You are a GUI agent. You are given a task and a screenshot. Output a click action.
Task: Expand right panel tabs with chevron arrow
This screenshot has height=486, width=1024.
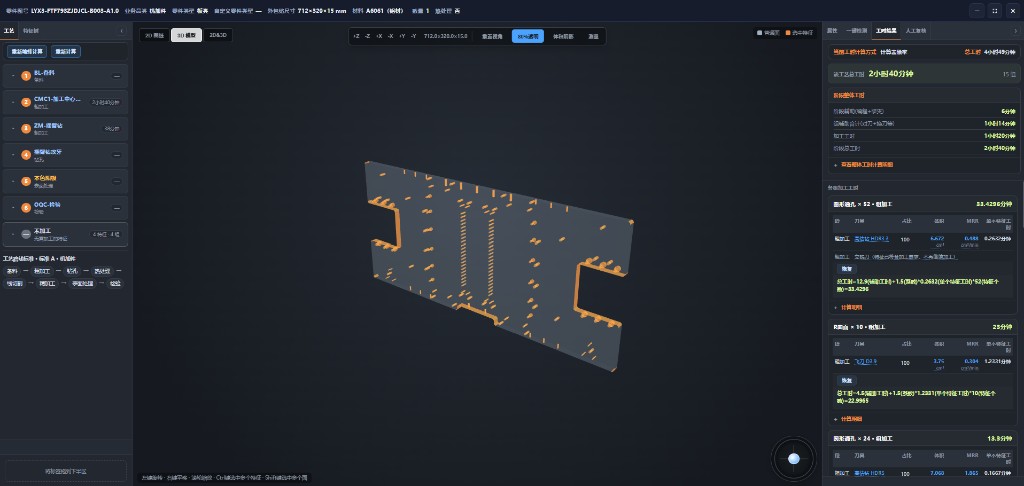[1016, 31]
